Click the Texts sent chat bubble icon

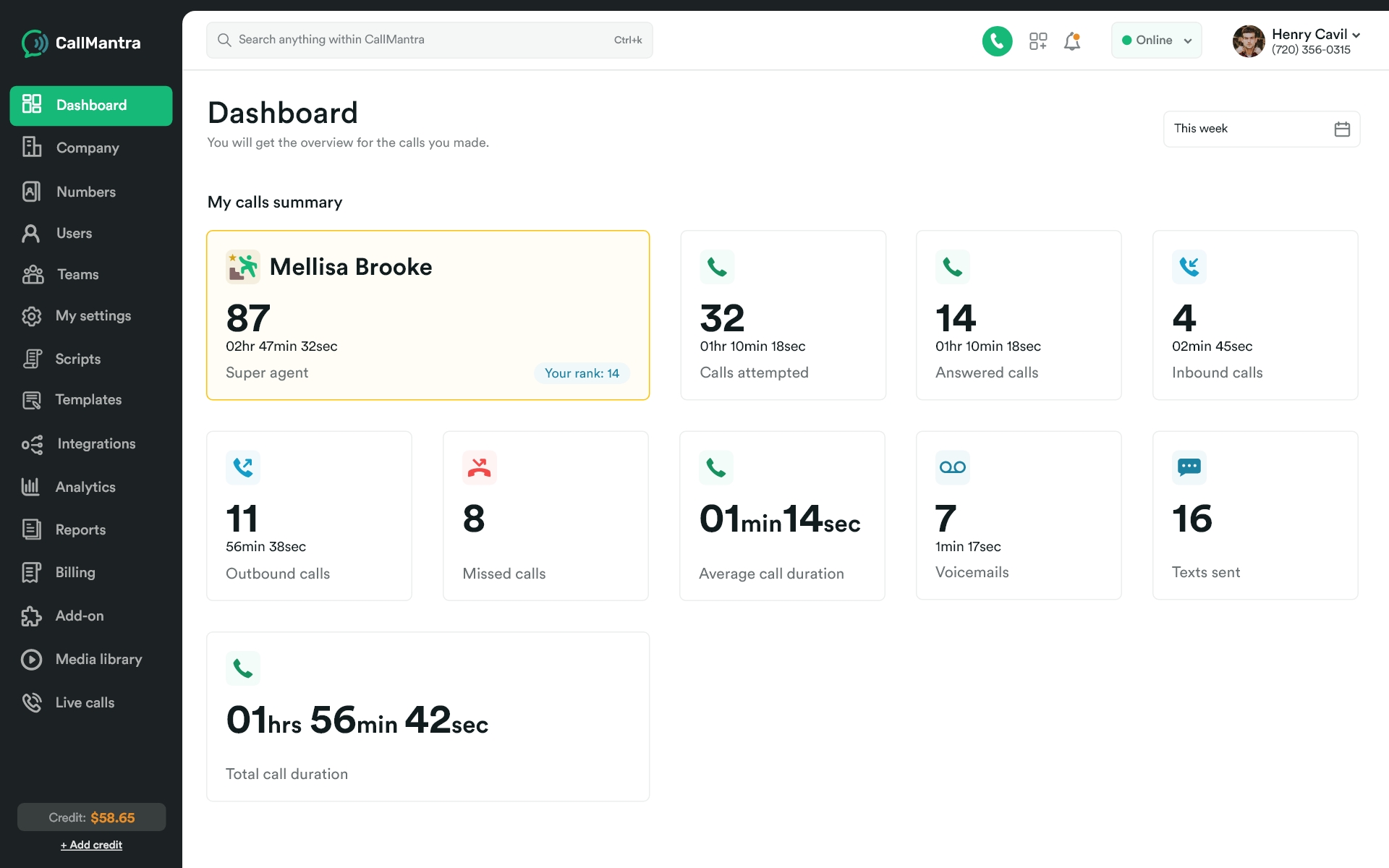[1189, 467]
